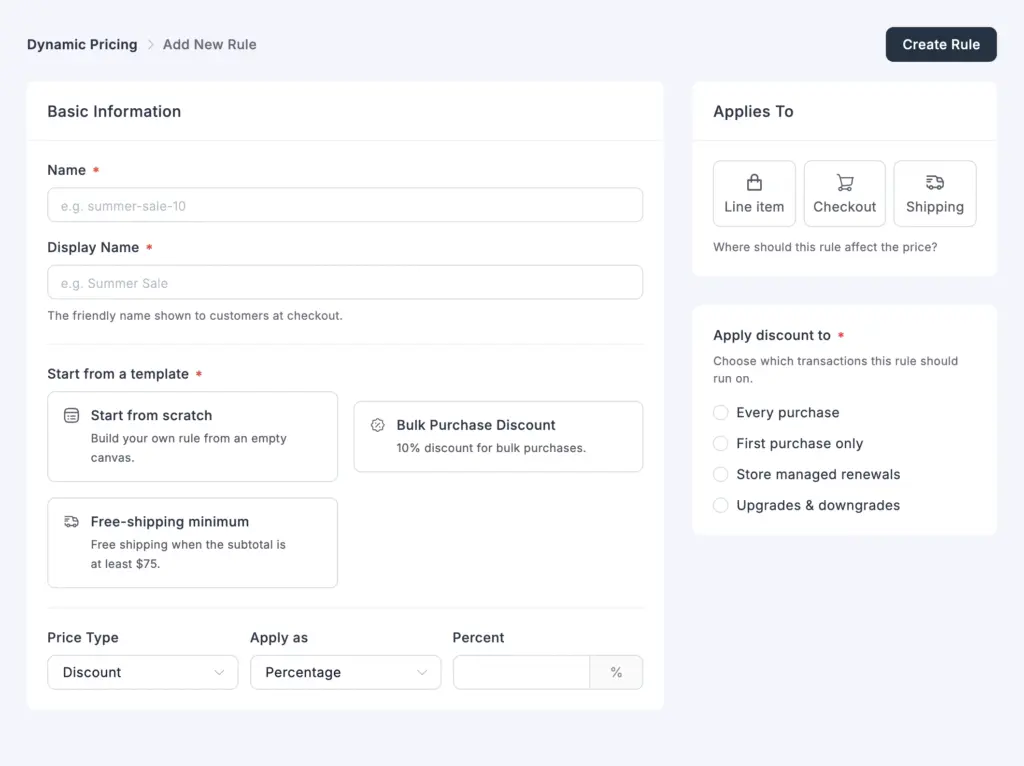Viewport: 1024px width, 766px height.
Task: Click the Free-shipping minimum truck icon
Action: point(71,521)
